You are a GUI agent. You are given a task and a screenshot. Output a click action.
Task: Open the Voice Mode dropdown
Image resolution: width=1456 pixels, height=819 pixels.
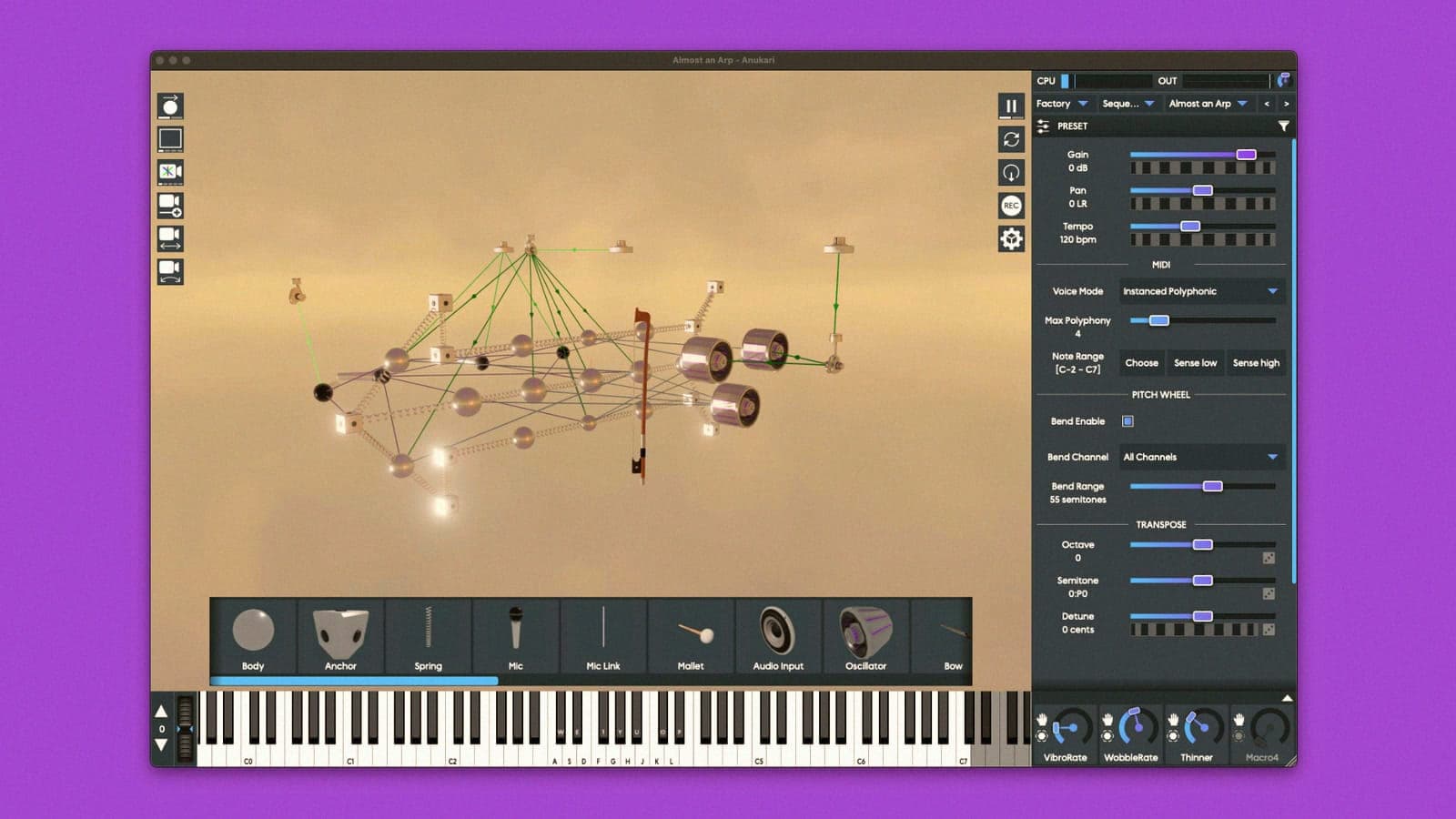pos(1201,291)
